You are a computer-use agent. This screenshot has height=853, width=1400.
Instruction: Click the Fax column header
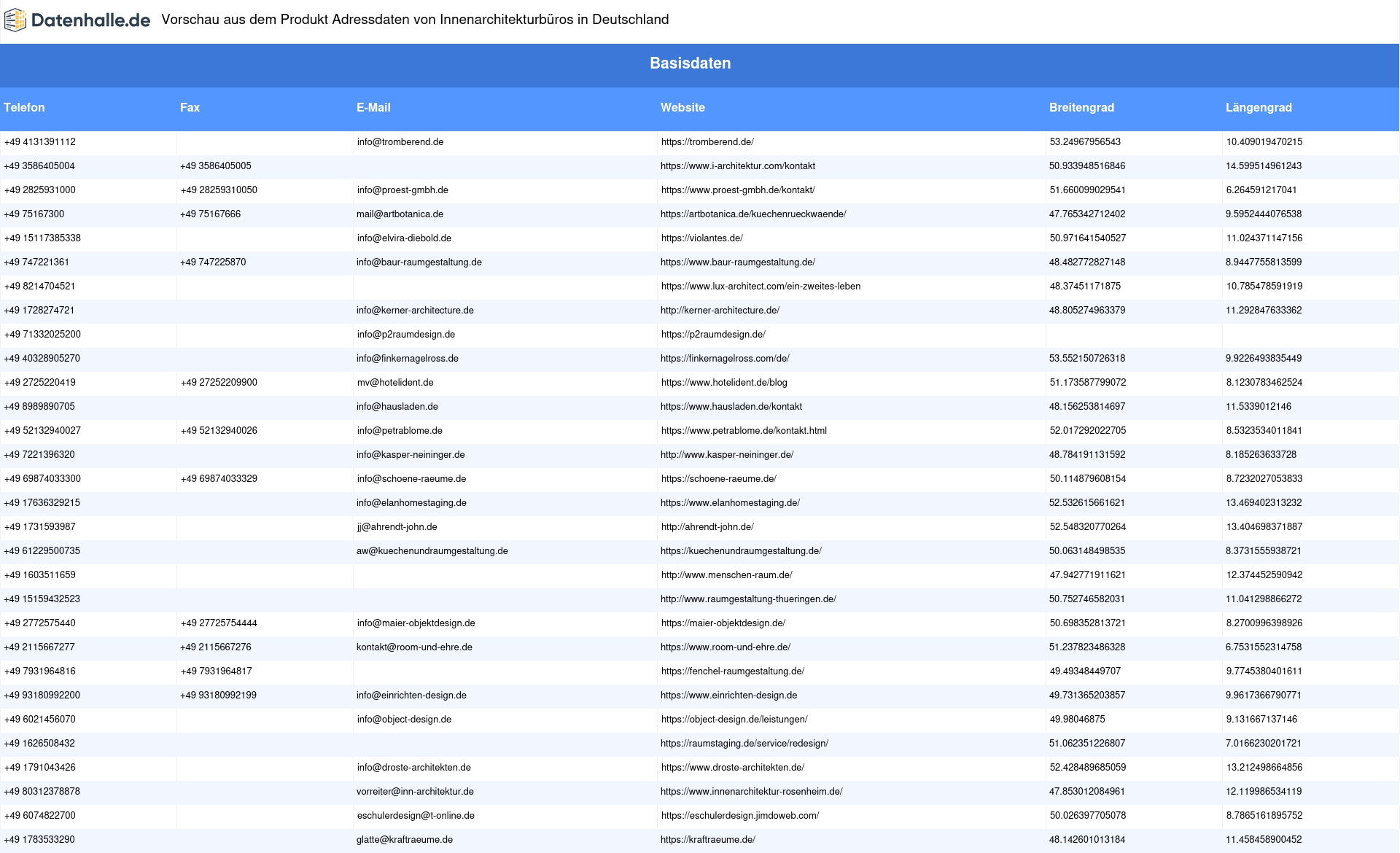[190, 108]
